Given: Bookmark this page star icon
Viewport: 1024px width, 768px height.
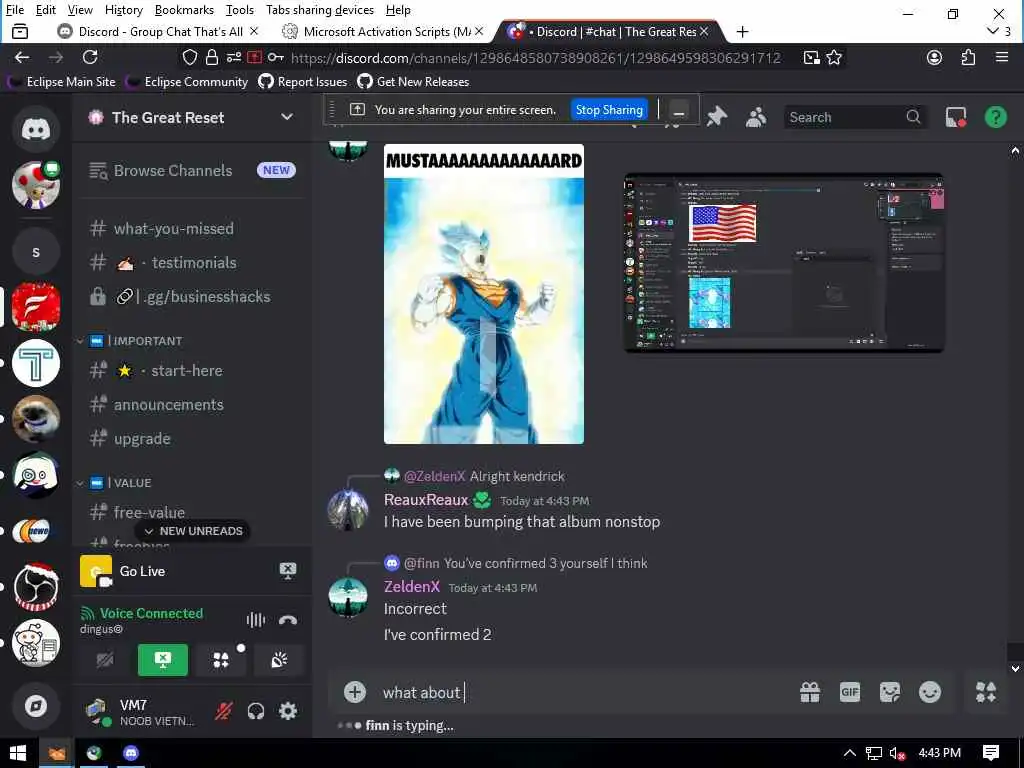Looking at the screenshot, I should (x=834, y=57).
